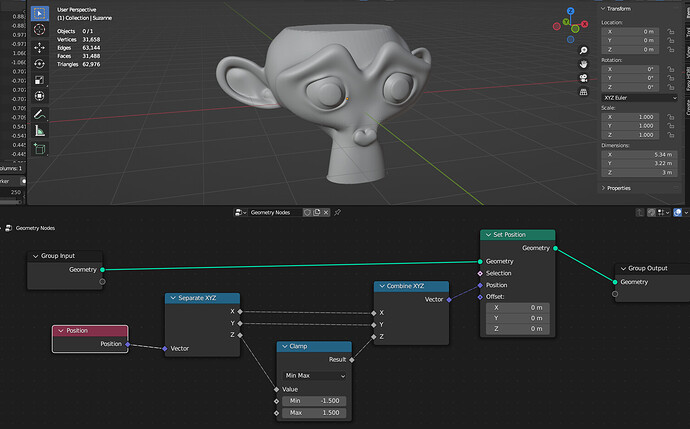Screen dimensions: 690x429
Task: Click the fake user shield icon
Action: [307, 213]
